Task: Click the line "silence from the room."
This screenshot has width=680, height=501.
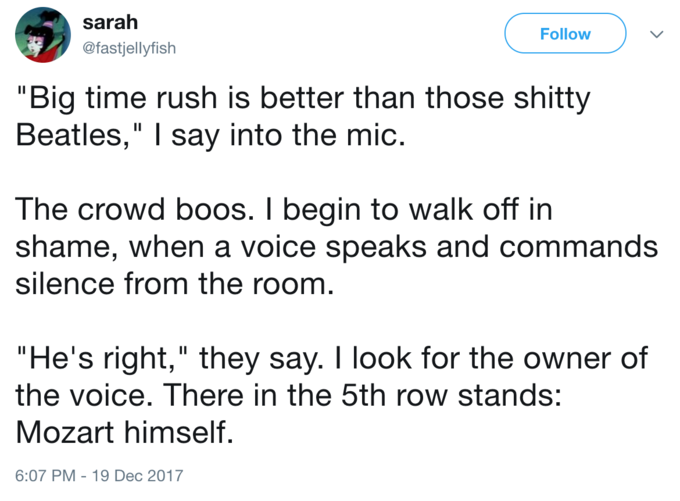Action: [175, 284]
